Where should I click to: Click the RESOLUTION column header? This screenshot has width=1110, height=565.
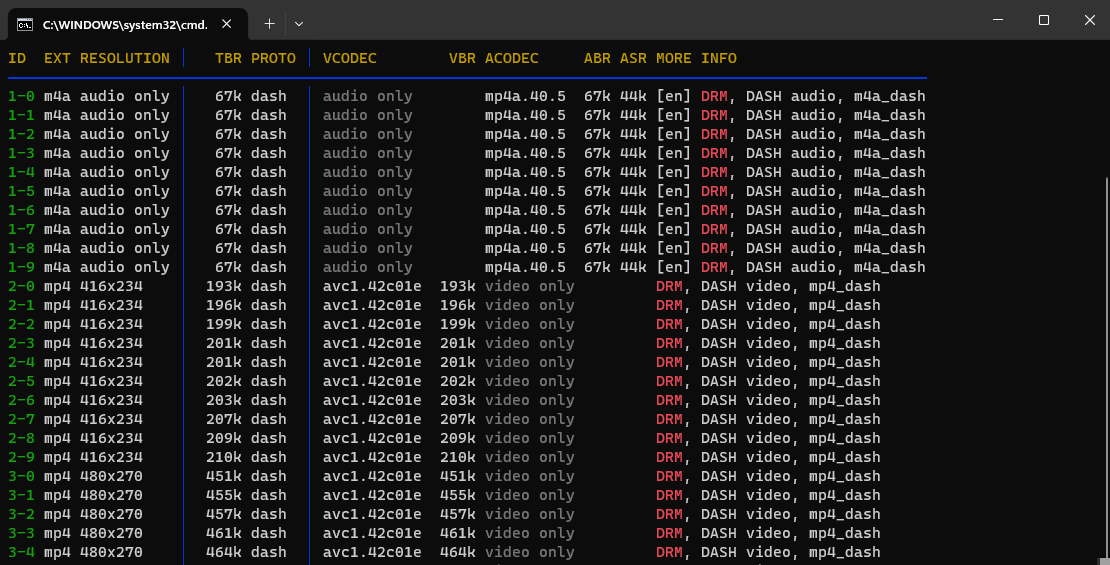tap(125, 58)
